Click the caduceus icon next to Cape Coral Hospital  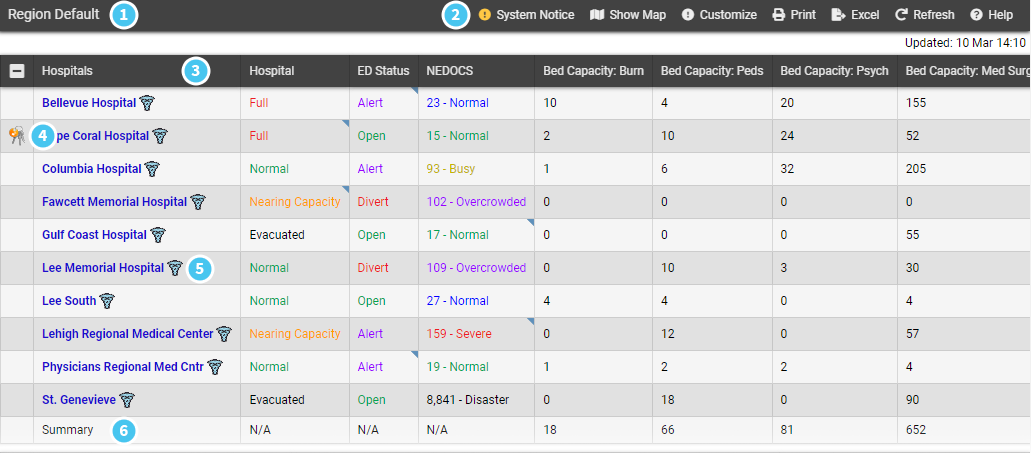coord(160,136)
